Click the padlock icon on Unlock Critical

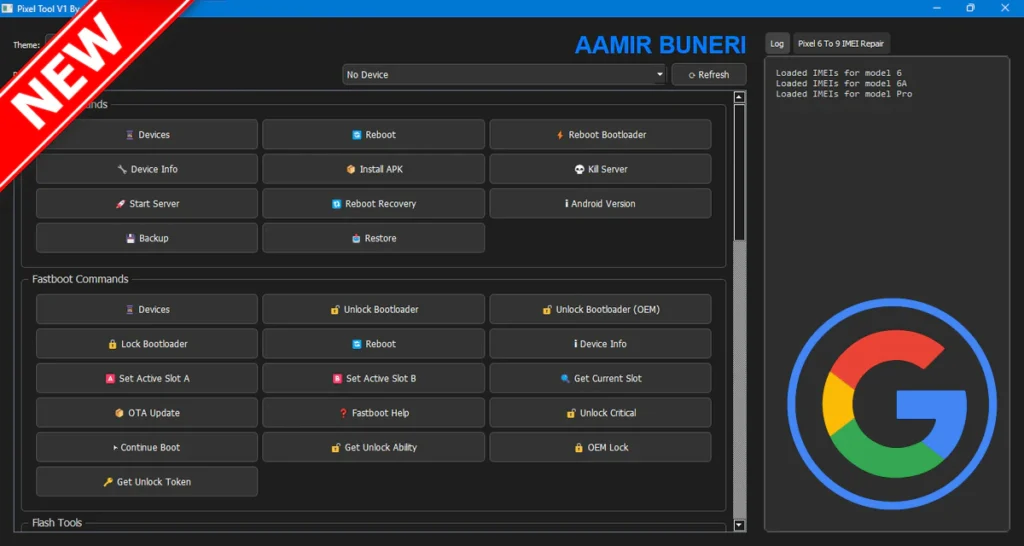(x=571, y=413)
